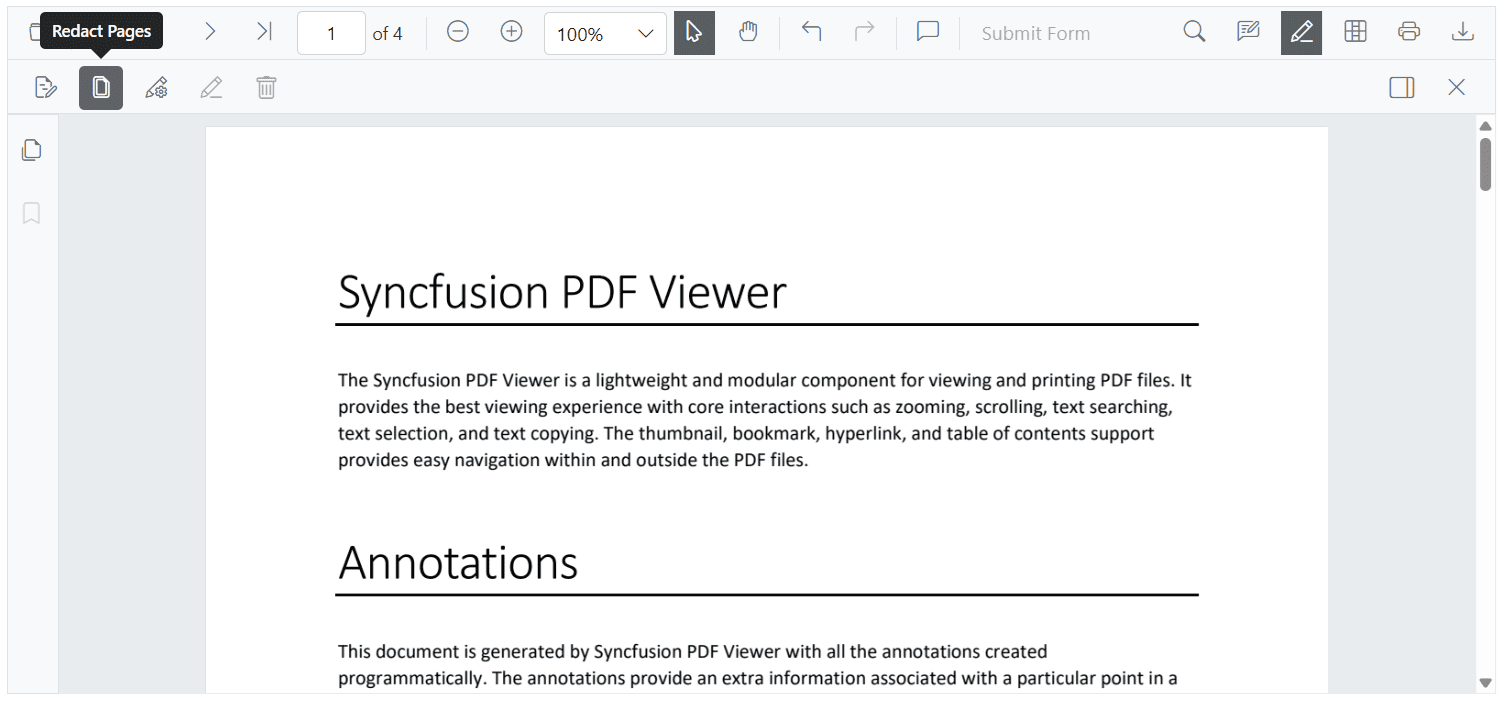
Task: Show the page thumbnails panel
Action: tap(31, 149)
